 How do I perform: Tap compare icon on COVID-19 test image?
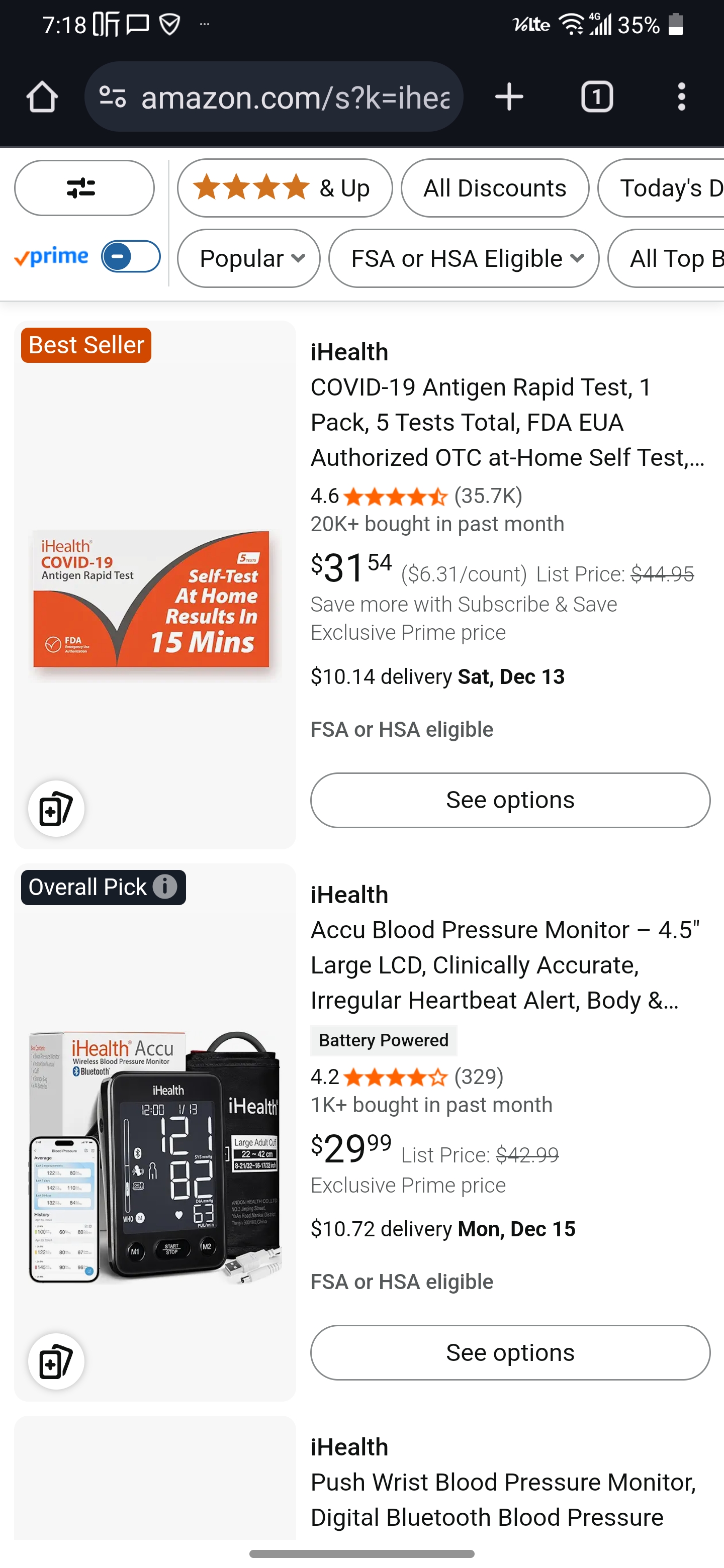click(56, 808)
